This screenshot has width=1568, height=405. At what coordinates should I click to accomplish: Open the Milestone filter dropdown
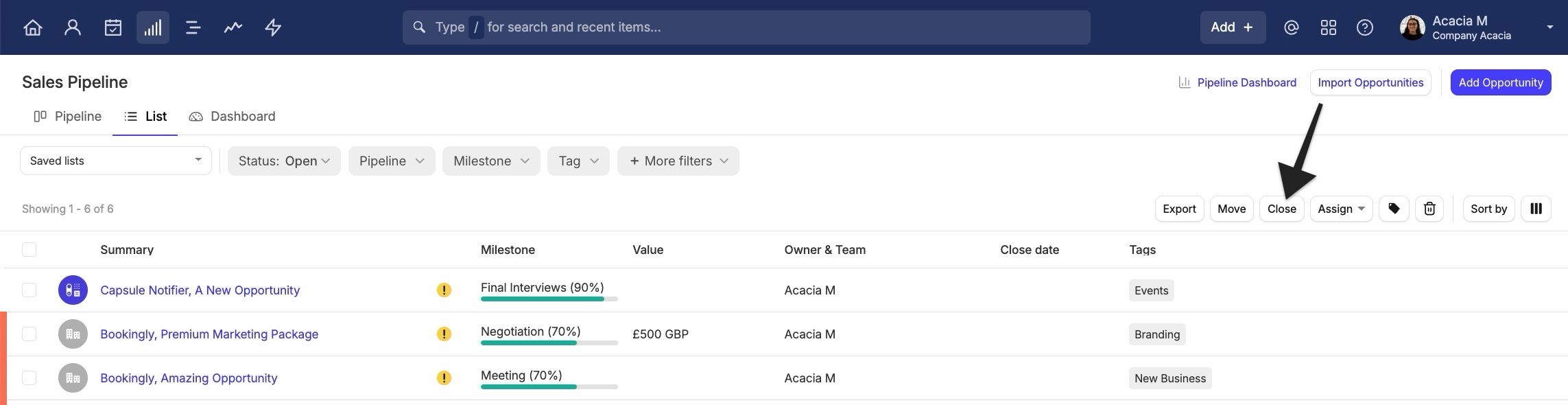[491, 161]
